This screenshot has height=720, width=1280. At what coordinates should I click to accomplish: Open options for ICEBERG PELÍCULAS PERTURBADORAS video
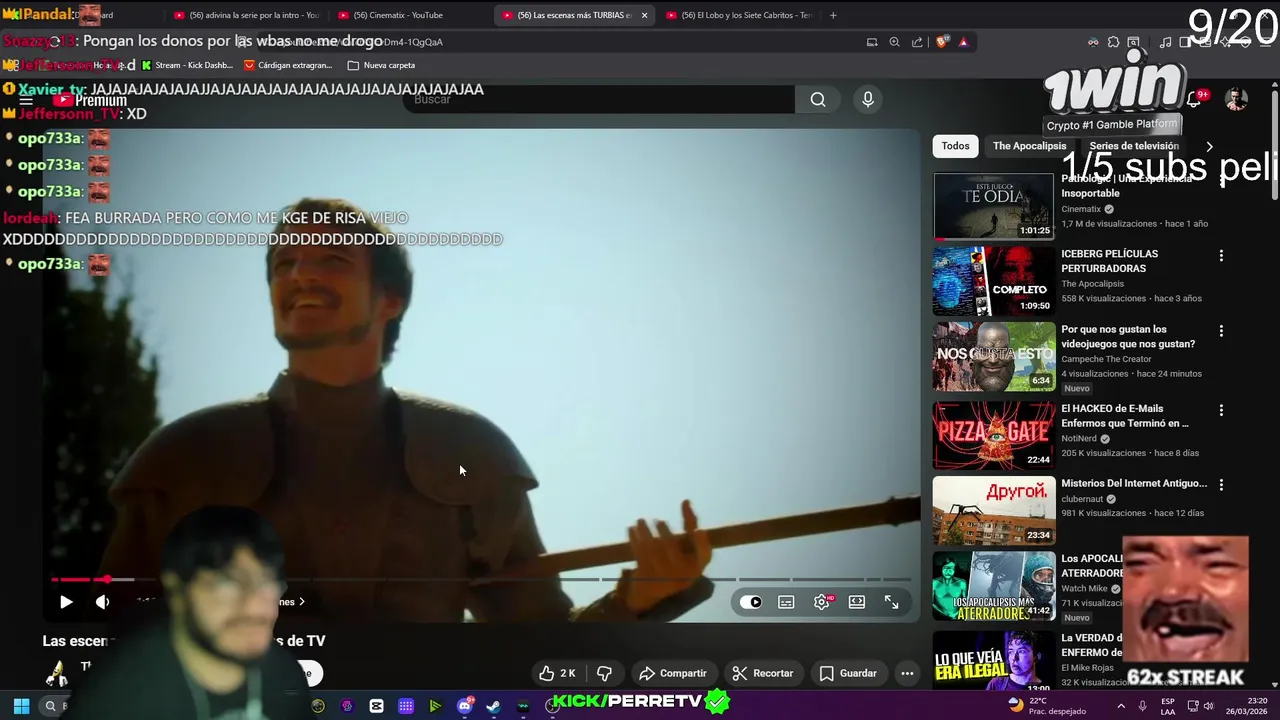(x=1221, y=256)
